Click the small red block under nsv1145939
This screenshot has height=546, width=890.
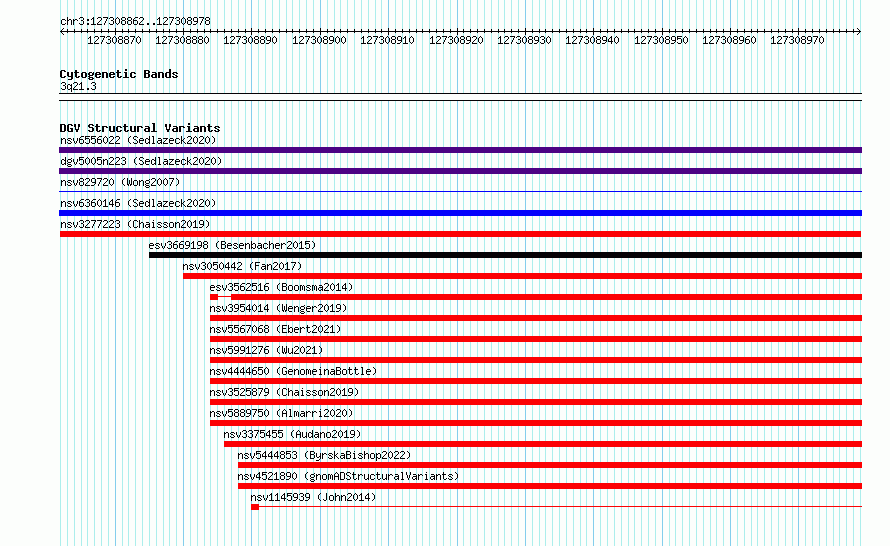pos(255,507)
